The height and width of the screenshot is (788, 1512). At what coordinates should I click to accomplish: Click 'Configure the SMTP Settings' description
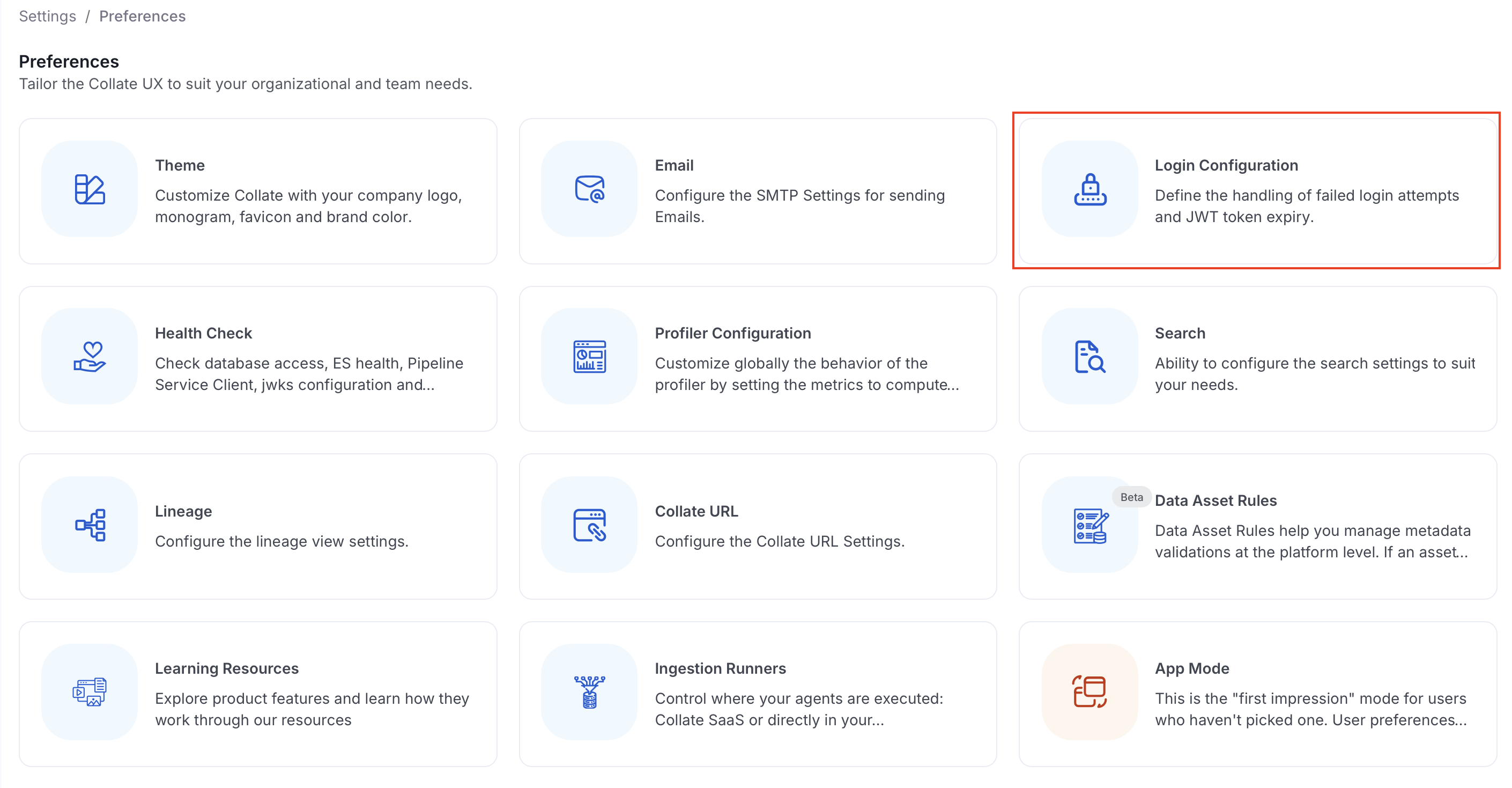coord(799,206)
